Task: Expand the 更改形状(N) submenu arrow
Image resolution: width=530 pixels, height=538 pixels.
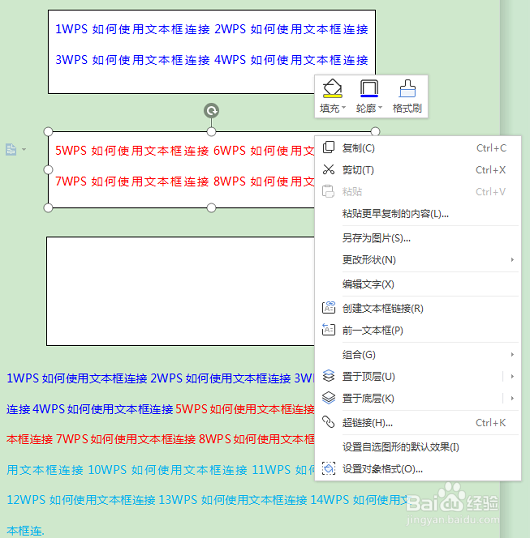Action: pyautogui.click(x=512, y=260)
